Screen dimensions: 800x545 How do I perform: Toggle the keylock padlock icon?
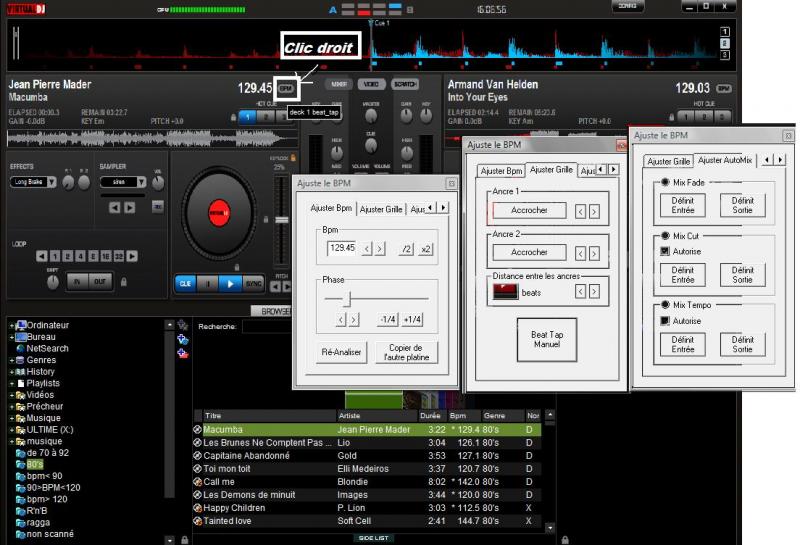pos(293,158)
